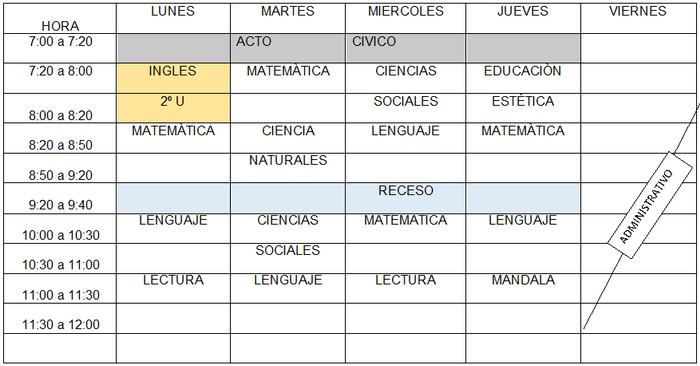
Task: Click the ESTÈTICA cell on Thursday
Action: (x=523, y=108)
